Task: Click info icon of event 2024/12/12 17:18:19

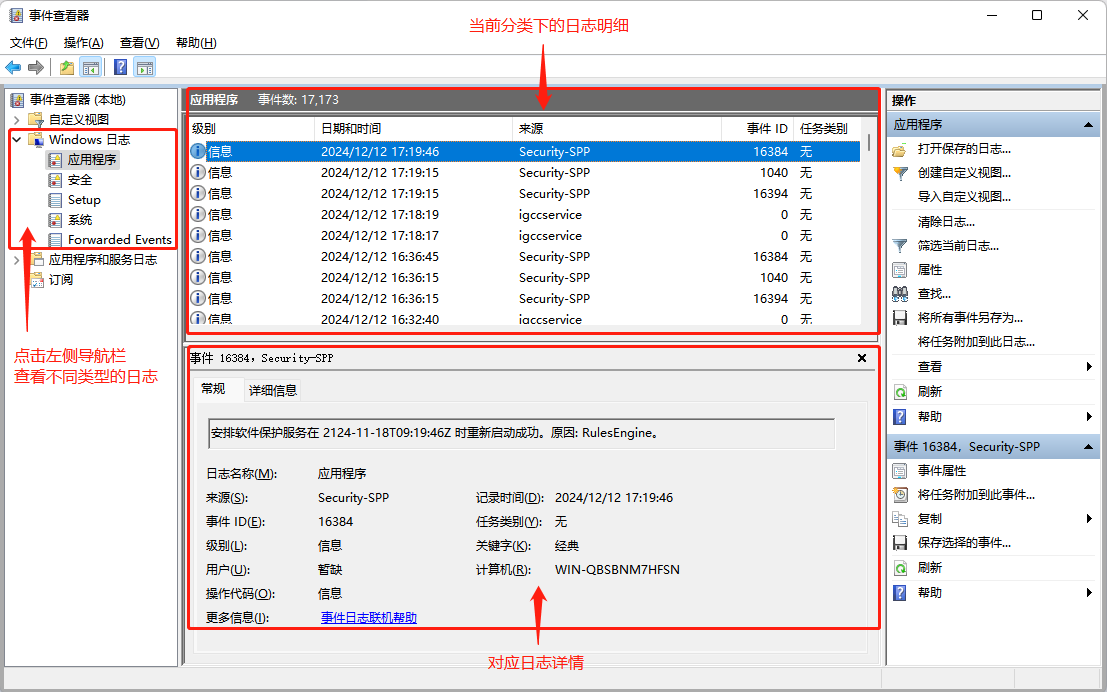Action: [198, 215]
